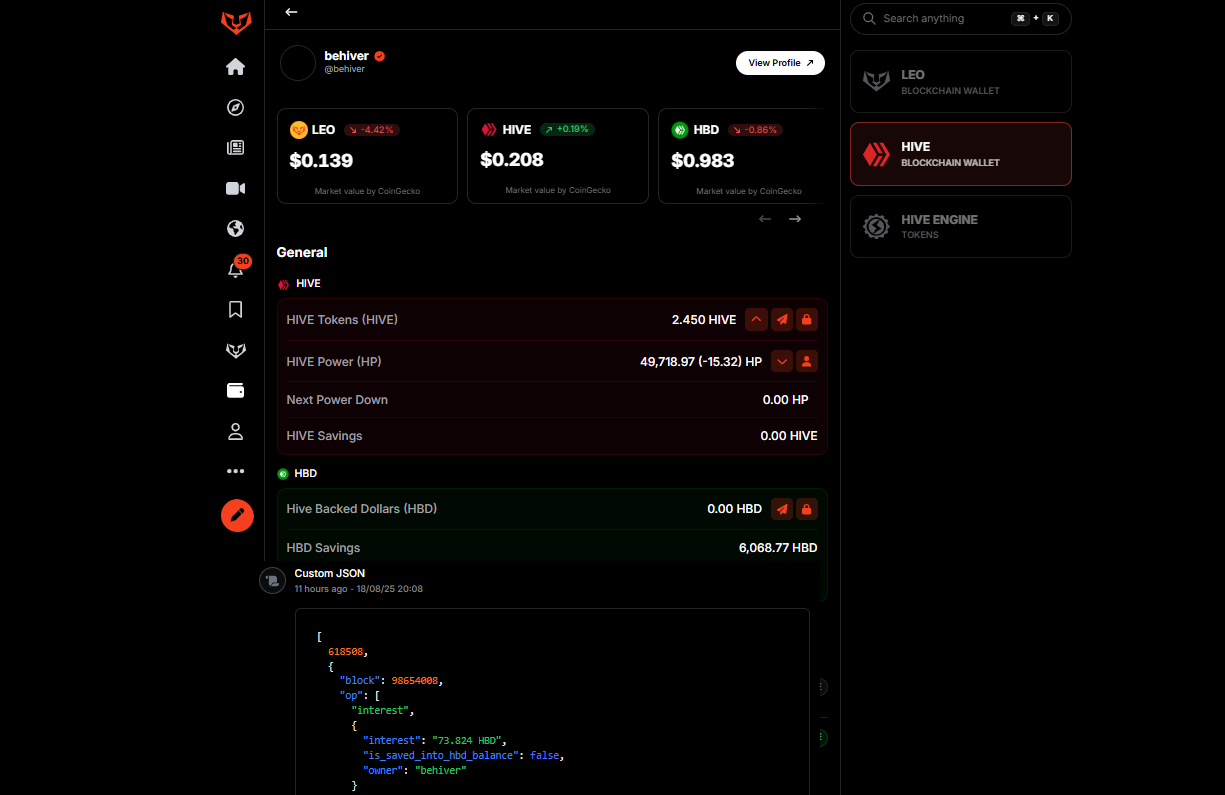Click the HIVE +0.19% change badge
Viewport: 1225px width, 795px height.
(567, 130)
